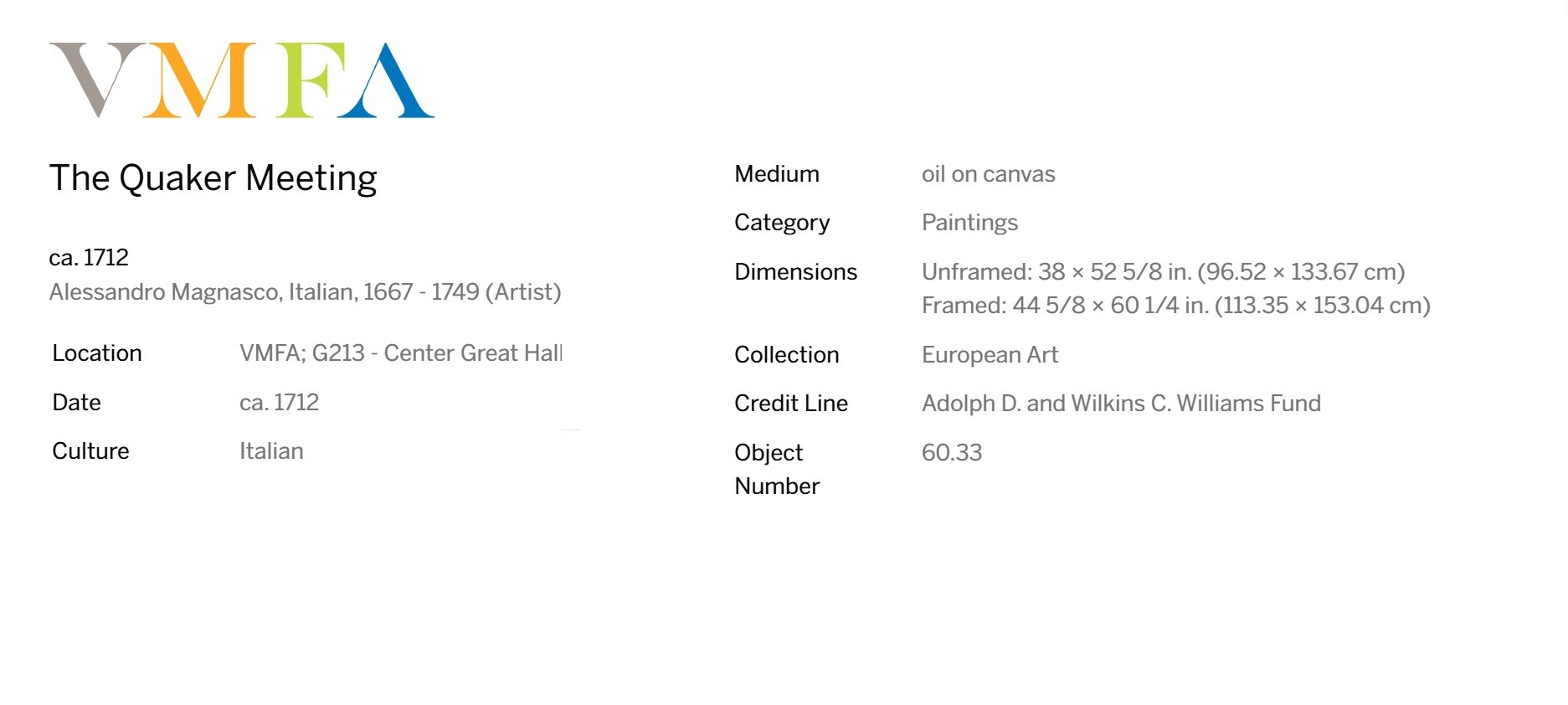Select the object number 60.33
The height and width of the screenshot is (705, 1568).
tap(952, 453)
